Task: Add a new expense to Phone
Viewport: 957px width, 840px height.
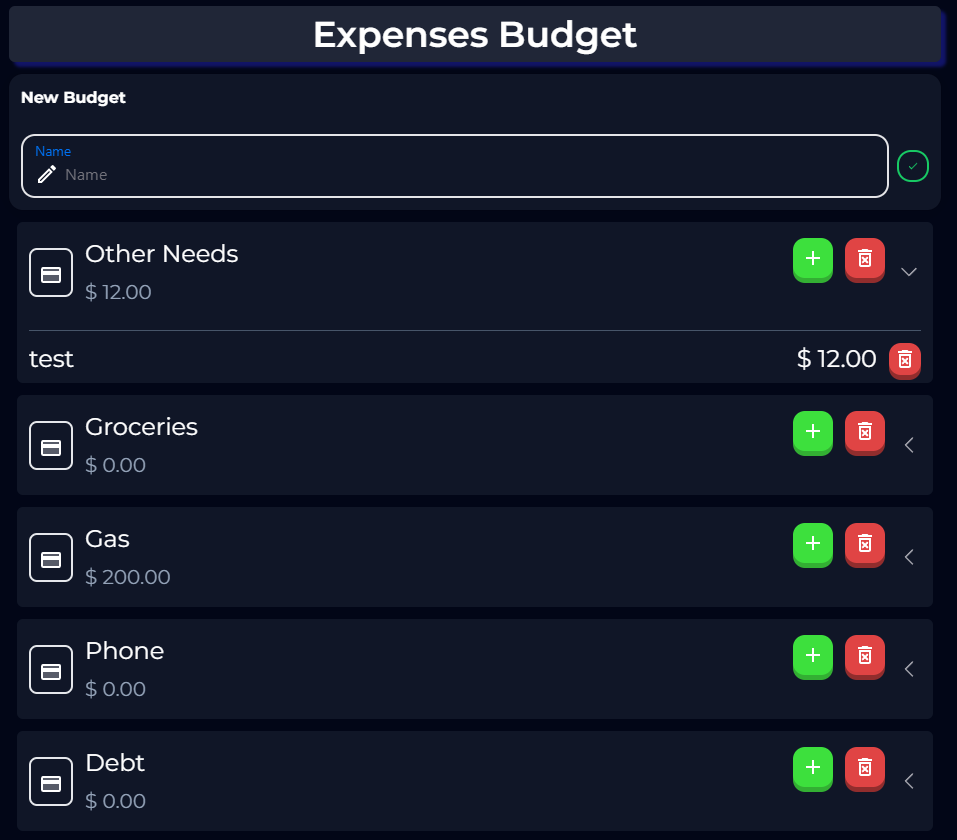Action: (813, 657)
